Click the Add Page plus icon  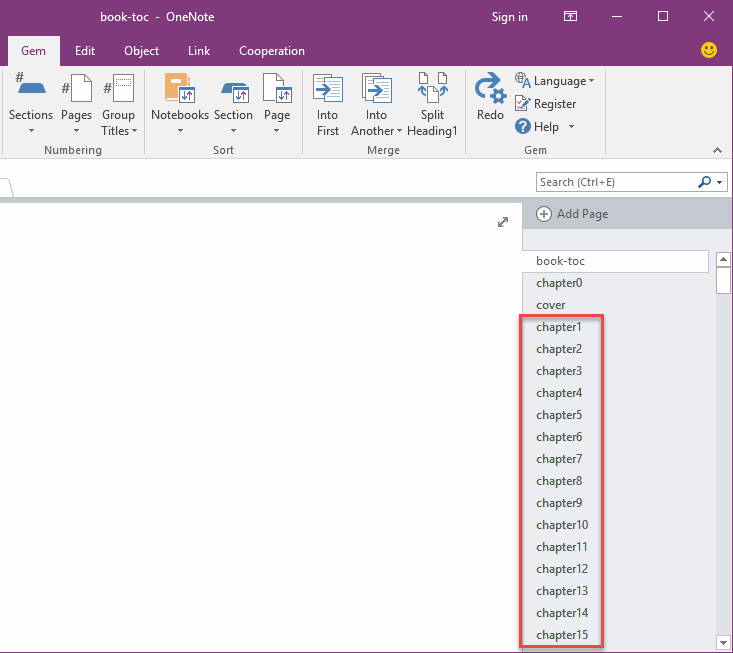click(x=544, y=214)
